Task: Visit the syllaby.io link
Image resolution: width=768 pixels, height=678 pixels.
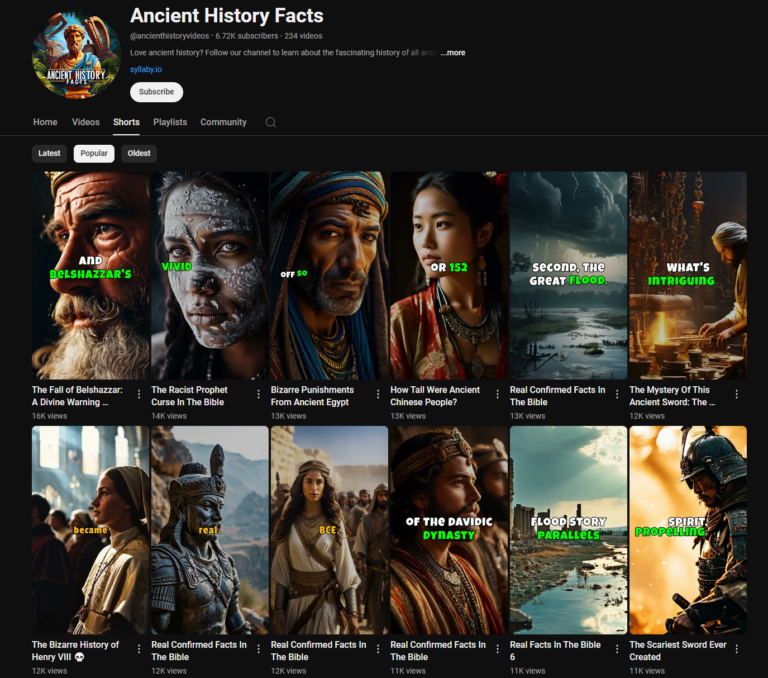Action: 146,69
